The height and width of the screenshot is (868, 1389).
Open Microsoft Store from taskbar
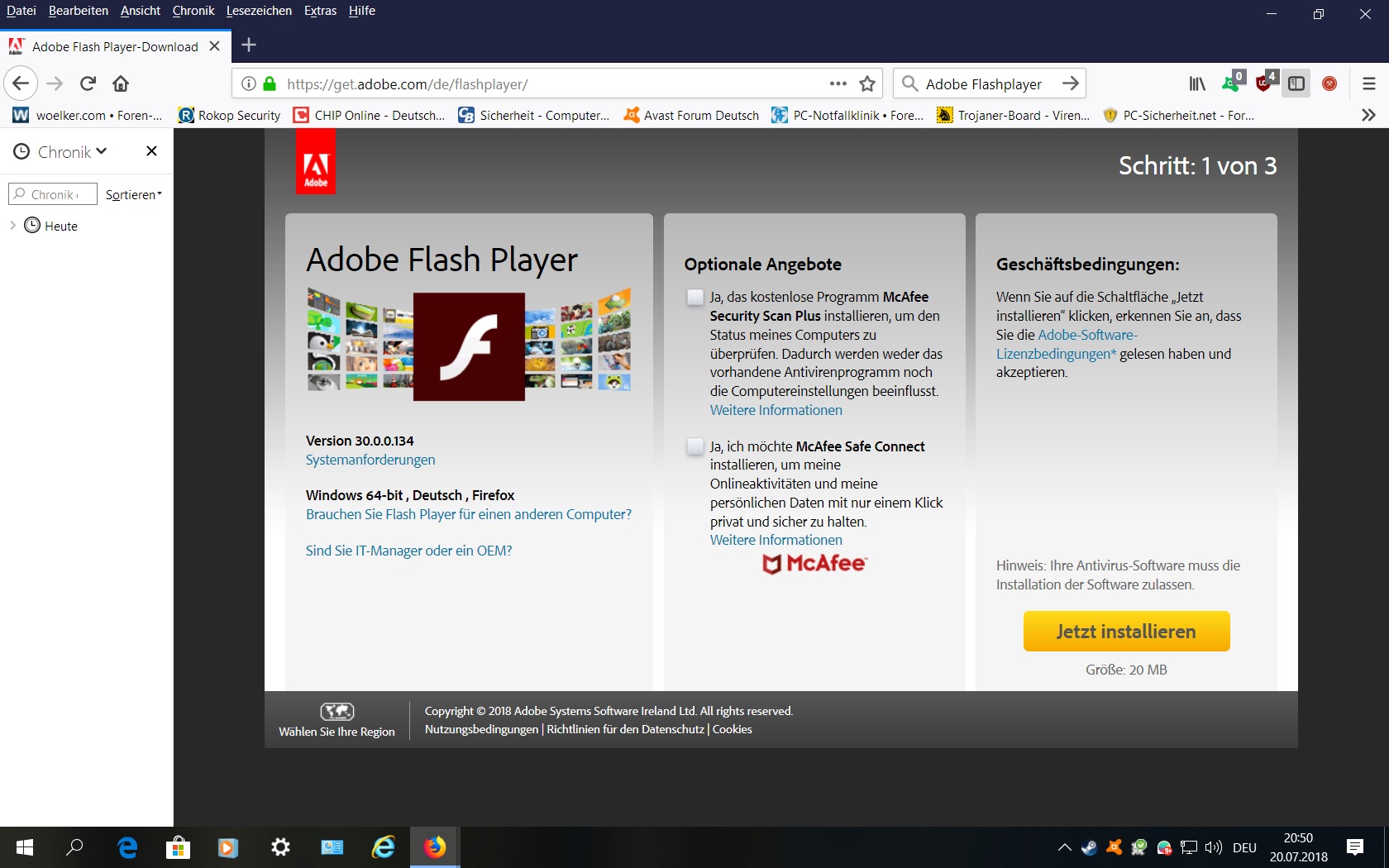[x=178, y=847]
